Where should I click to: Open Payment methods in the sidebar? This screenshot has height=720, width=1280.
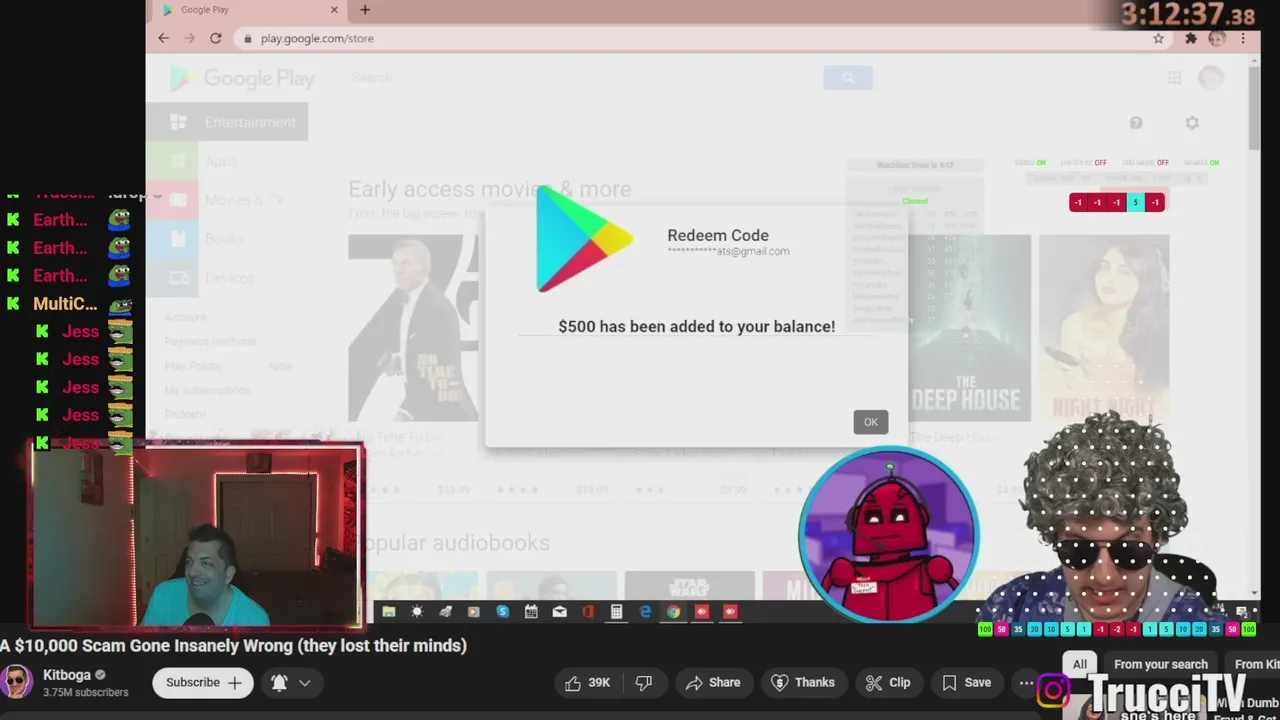[x=210, y=341]
